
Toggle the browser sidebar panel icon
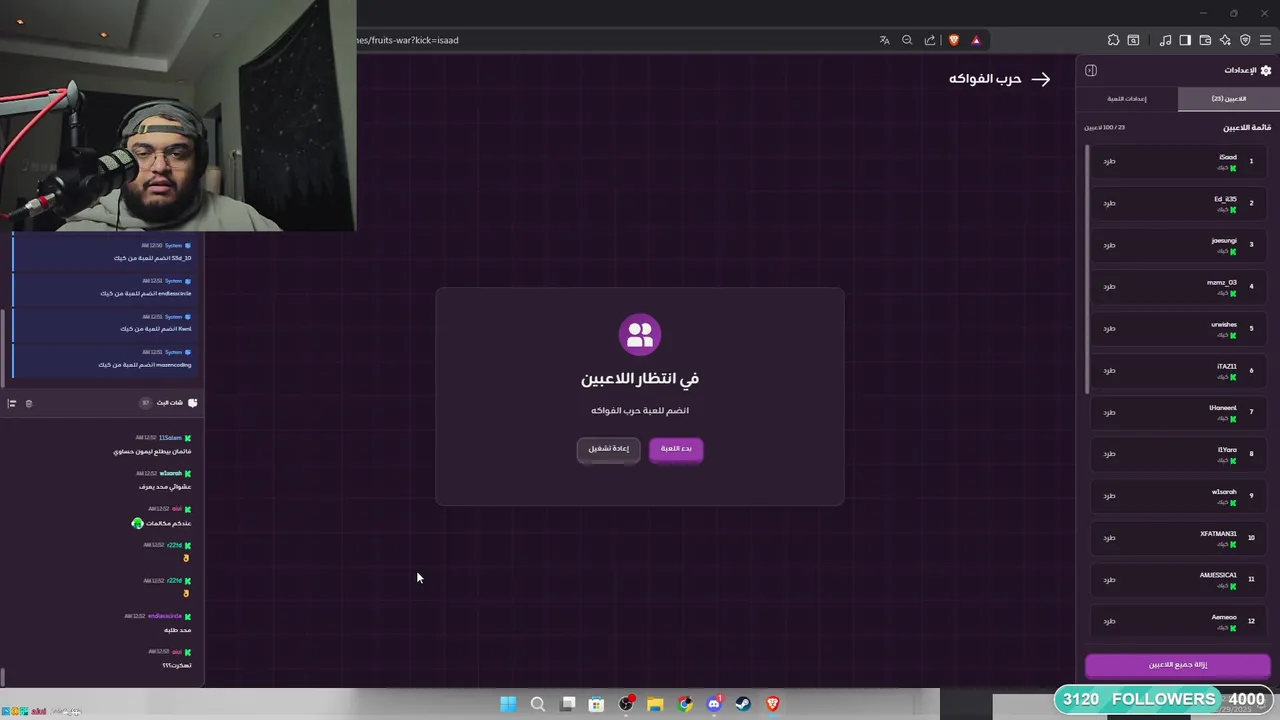click(x=1185, y=40)
